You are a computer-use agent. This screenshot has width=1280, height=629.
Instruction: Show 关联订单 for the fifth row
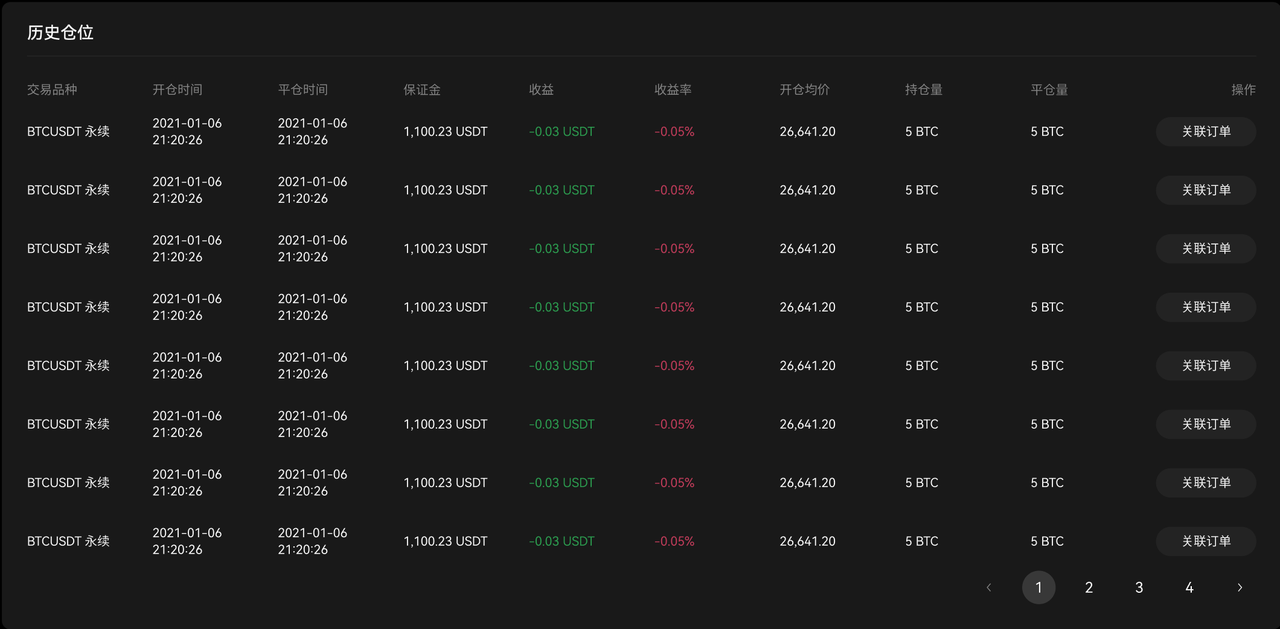click(x=1205, y=366)
